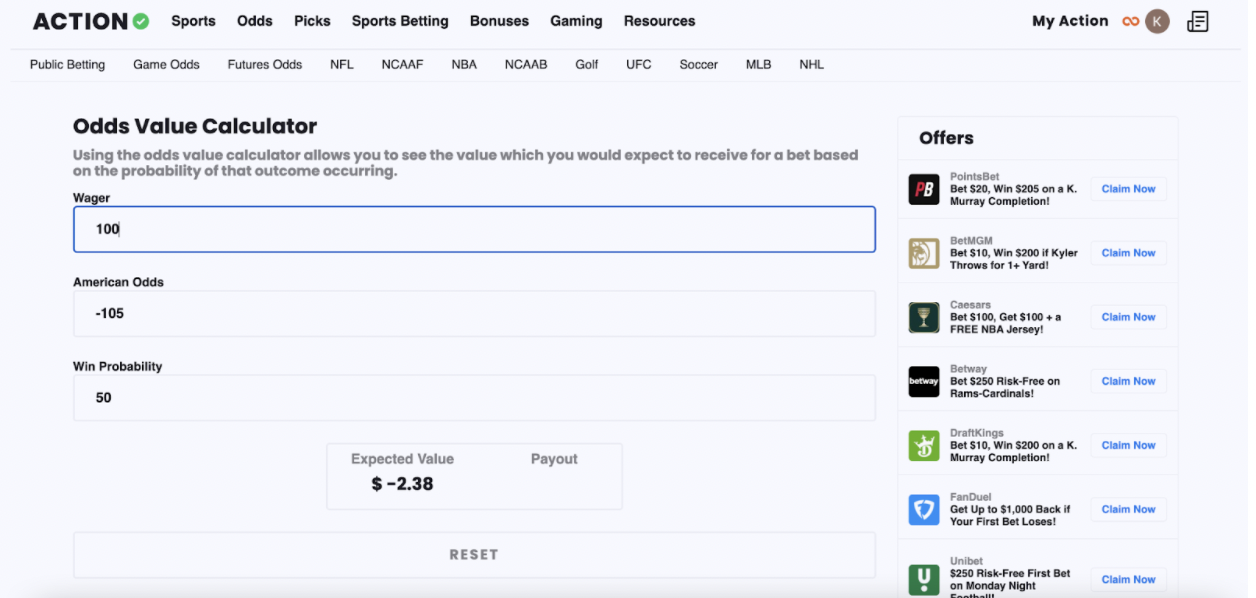The width and height of the screenshot is (1256, 598).
Task: Click the FanDuel shield logo
Action: click(x=924, y=509)
